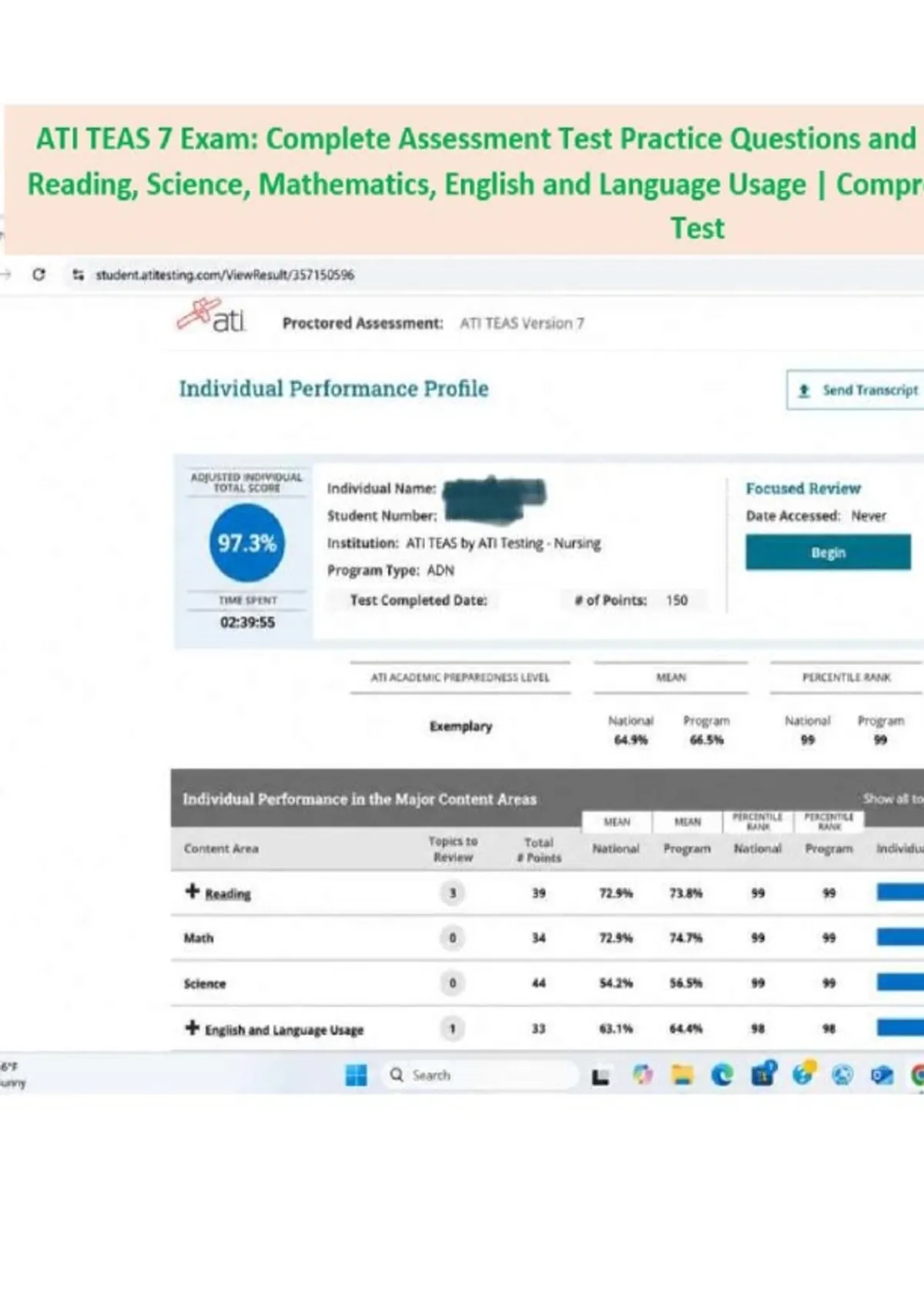Image resolution: width=924 pixels, height=1309 pixels.
Task: Open Microsoft Store from the taskbar
Action: 763,1074
